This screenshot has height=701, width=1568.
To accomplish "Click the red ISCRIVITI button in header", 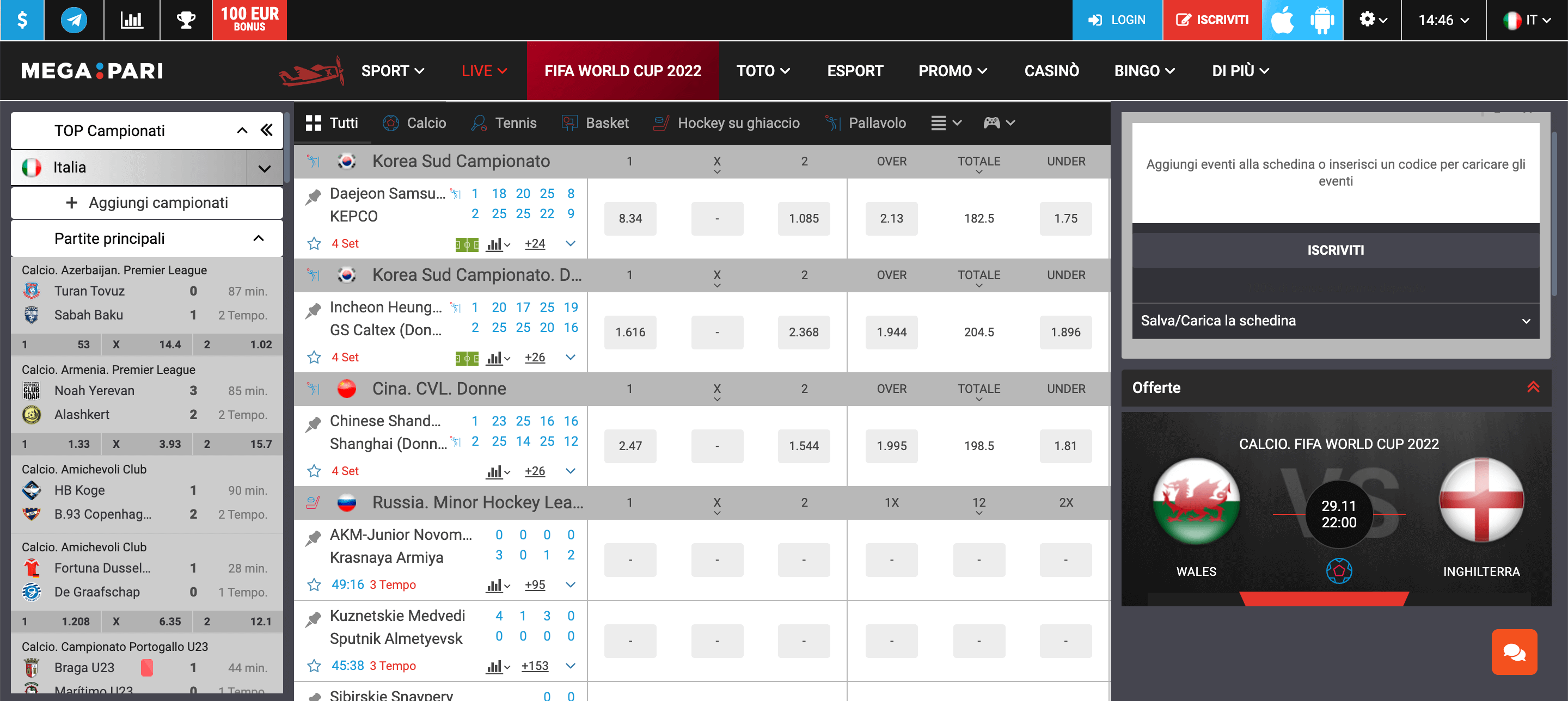I will pyautogui.click(x=1212, y=20).
